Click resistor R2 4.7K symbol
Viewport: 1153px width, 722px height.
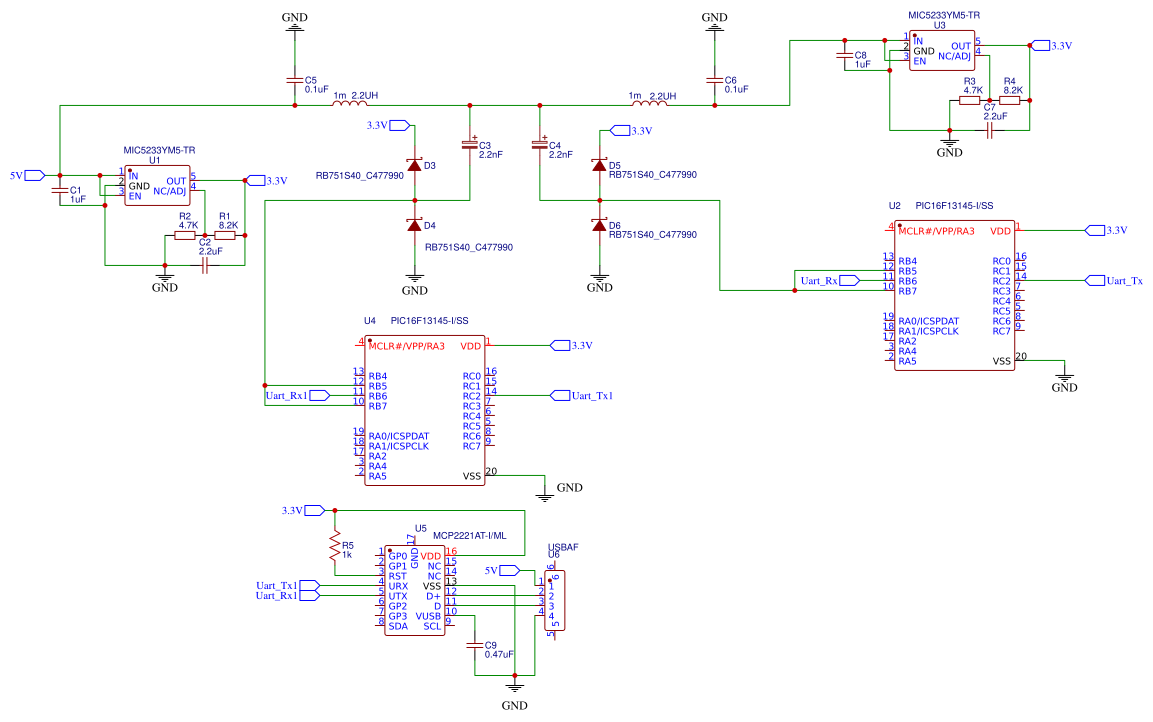click(x=185, y=235)
